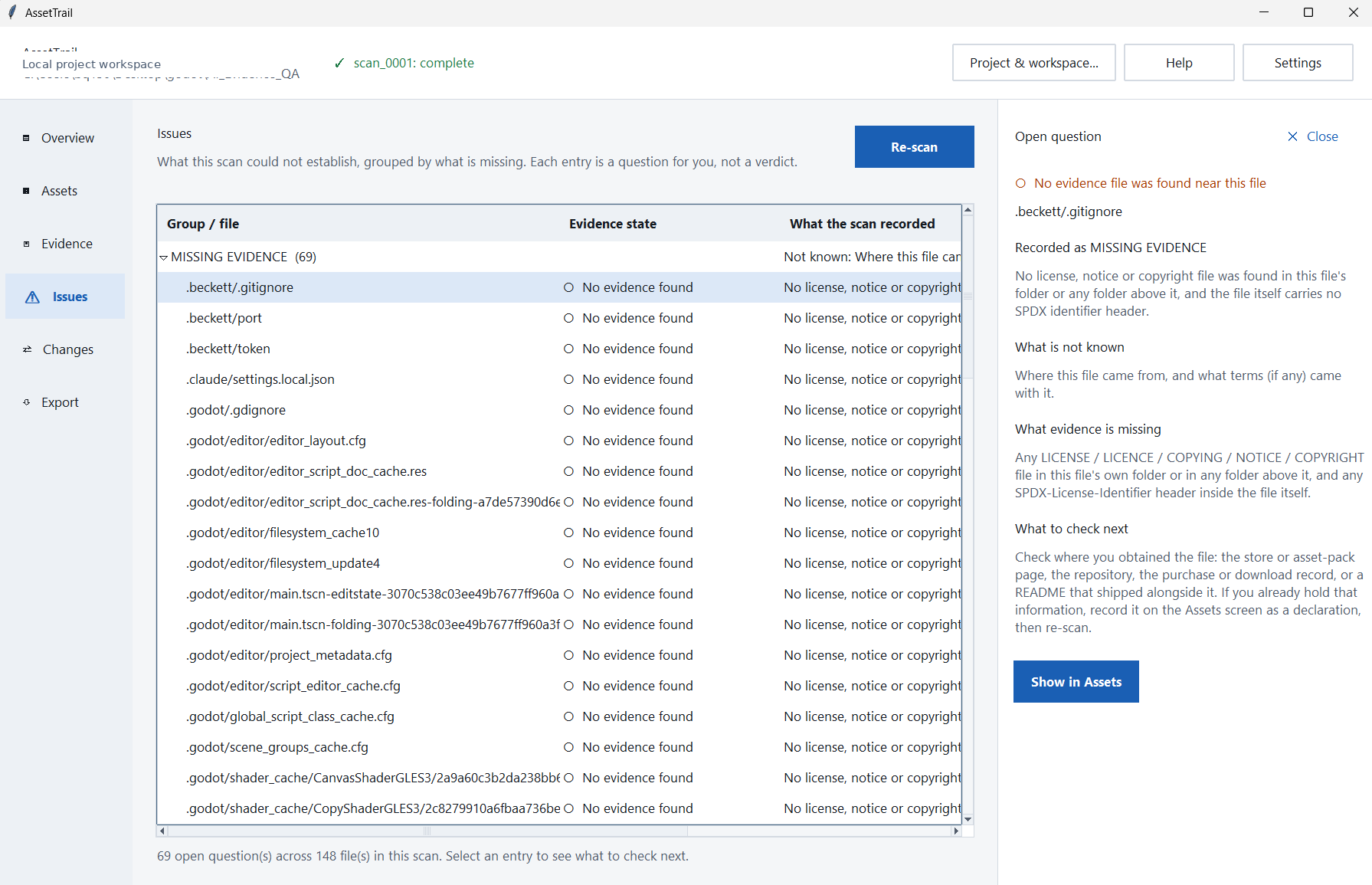
Task: Click the Evidence sidebar icon
Action: 26,244
